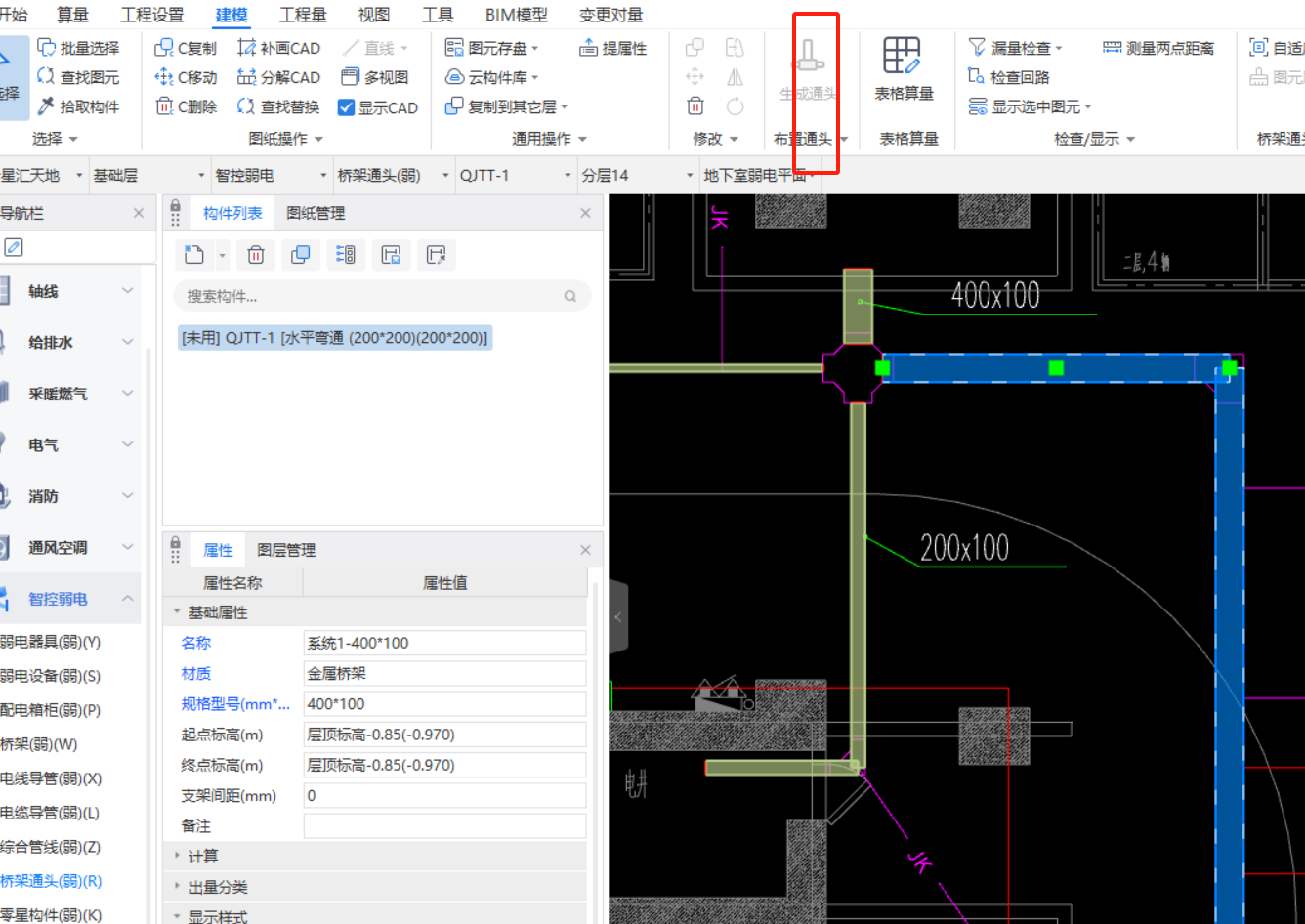Image resolution: width=1305 pixels, height=924 pixels.
Task: Switch to the 图纸管理 panel tab
Action: tap(316, 213)
